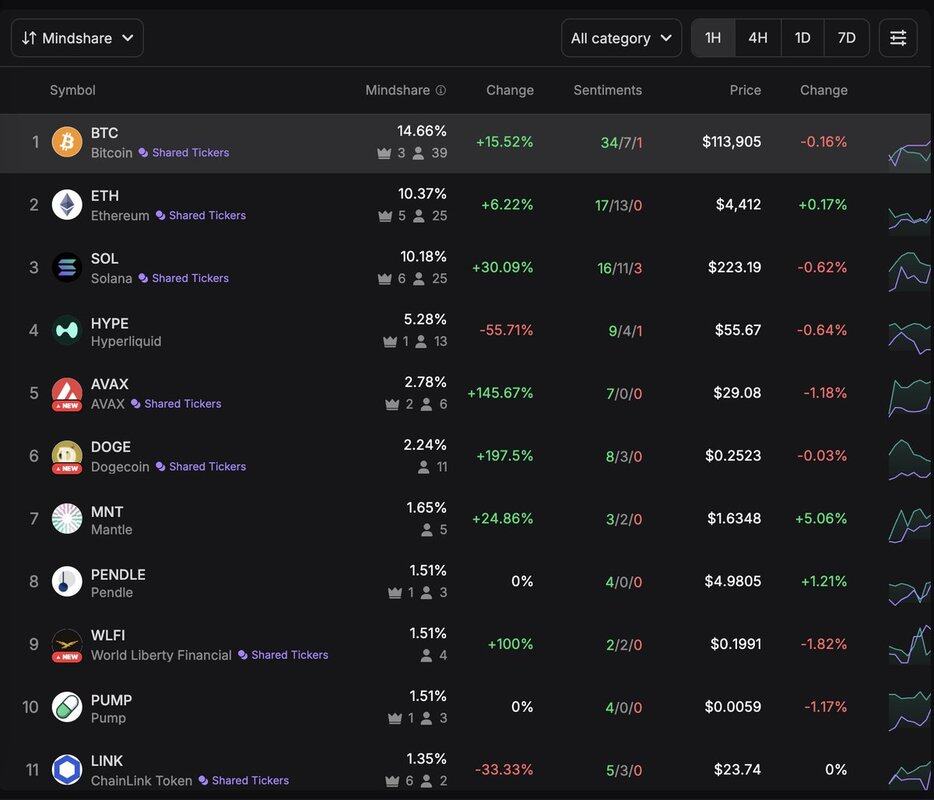Sort by the Mindshare column header
This screenshot has height=800, width=934.
click(x=397, y=90)
